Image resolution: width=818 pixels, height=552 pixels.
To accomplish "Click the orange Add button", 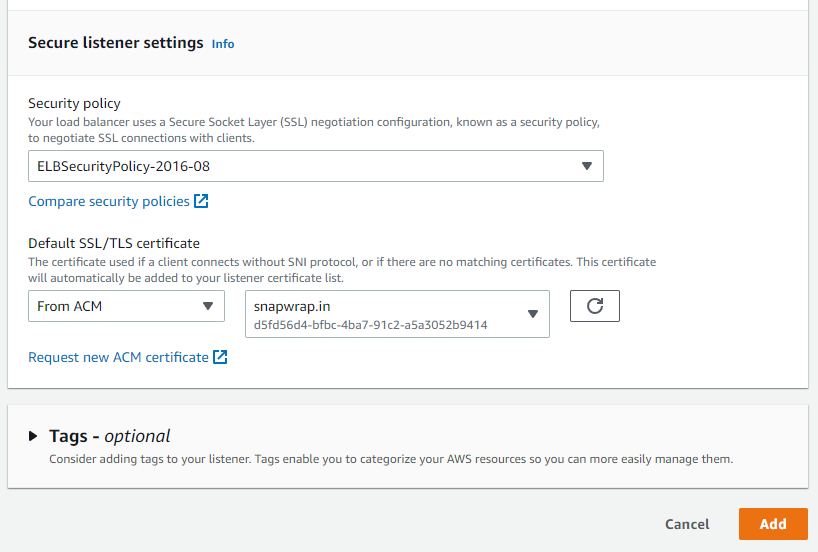I will click(773, 524).
